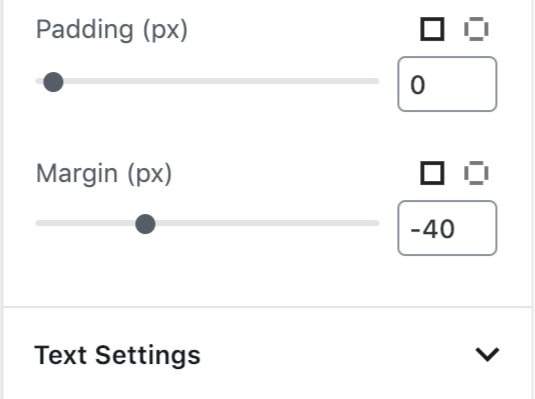The width and height of the screenshot is (535, 399).
Task: Click the middle of the Margin slider track
Action: [207, 223]
